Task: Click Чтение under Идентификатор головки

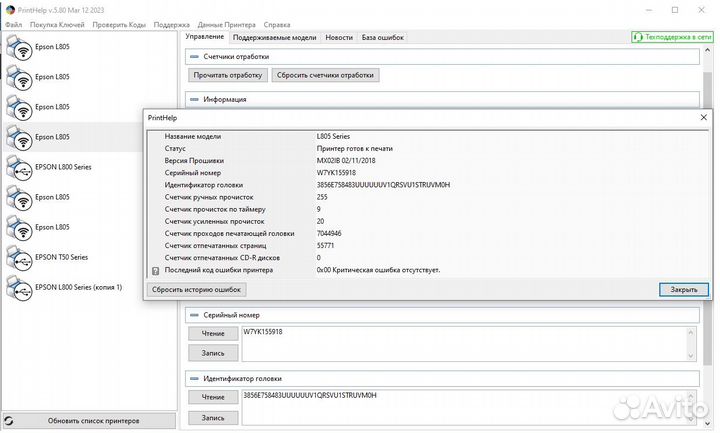Action: coord(213,397)
